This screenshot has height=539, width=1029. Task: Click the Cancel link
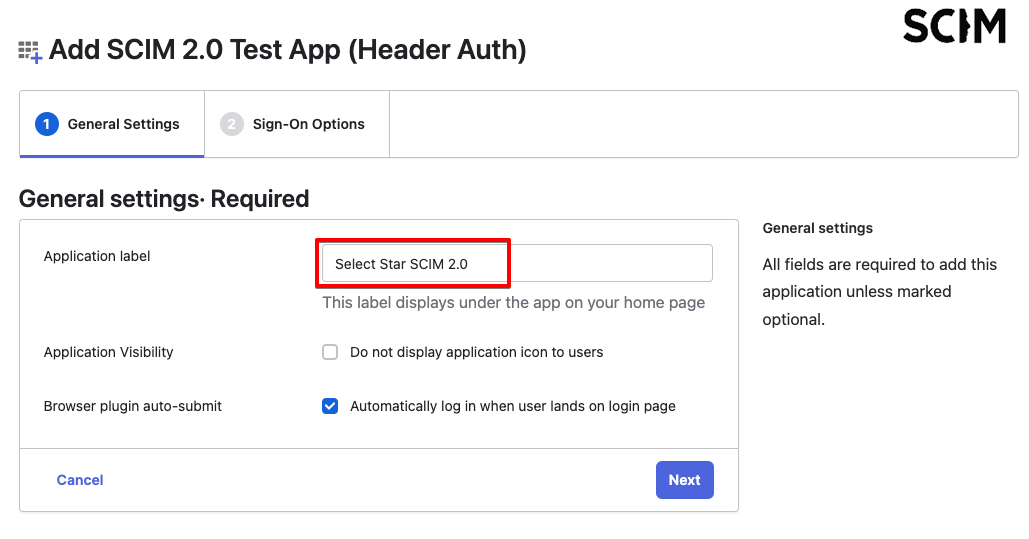pos(80,480)
